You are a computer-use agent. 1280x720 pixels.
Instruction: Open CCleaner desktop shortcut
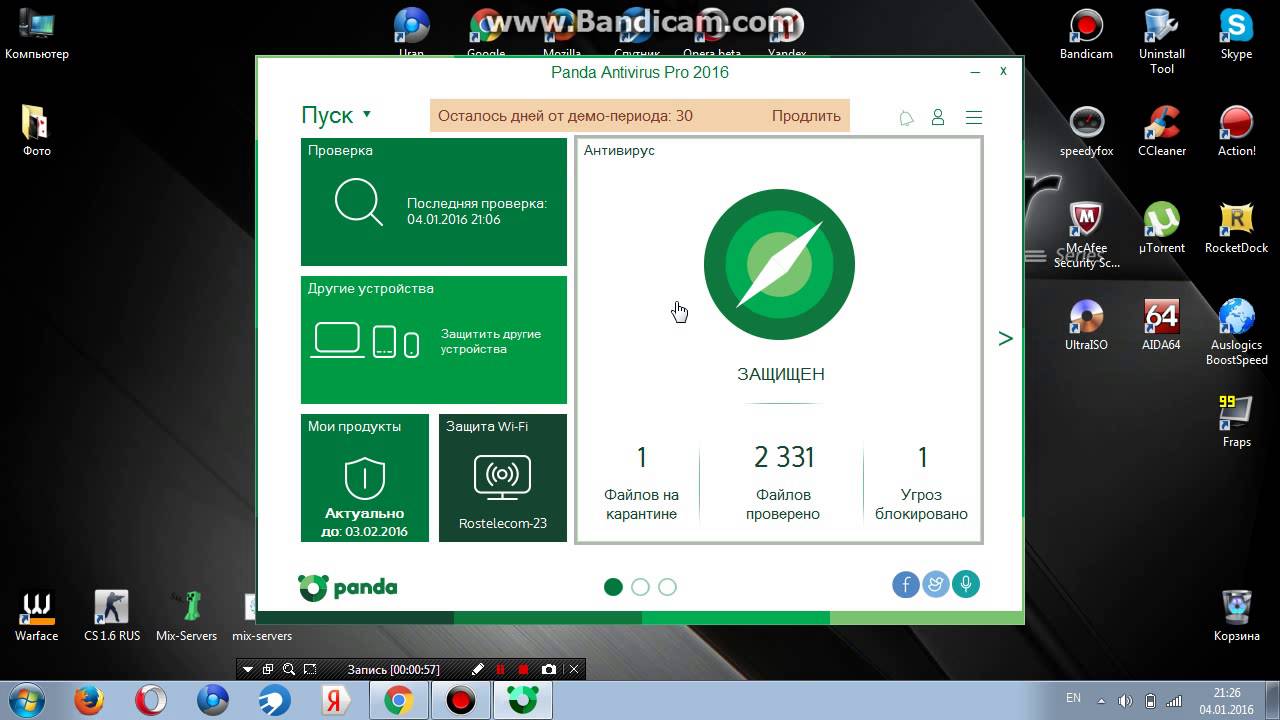click(1162, 131)
